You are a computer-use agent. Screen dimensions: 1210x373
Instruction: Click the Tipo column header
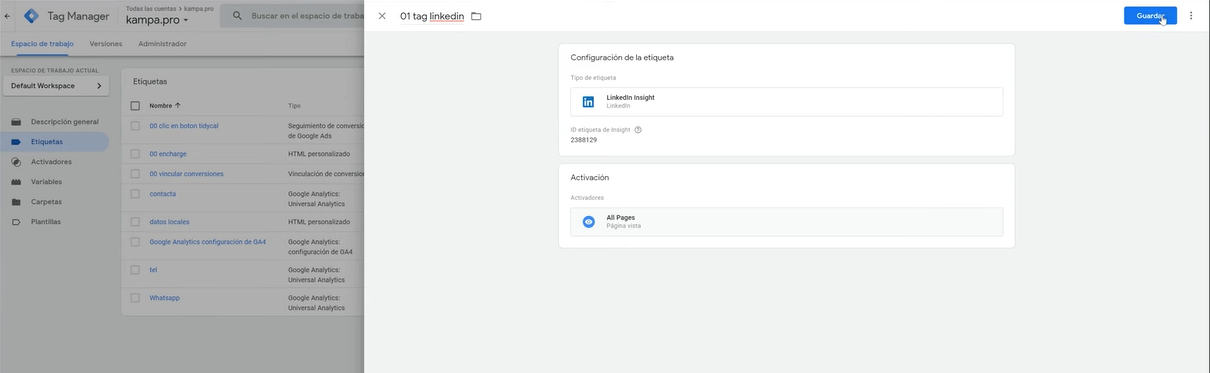[294, 105]
